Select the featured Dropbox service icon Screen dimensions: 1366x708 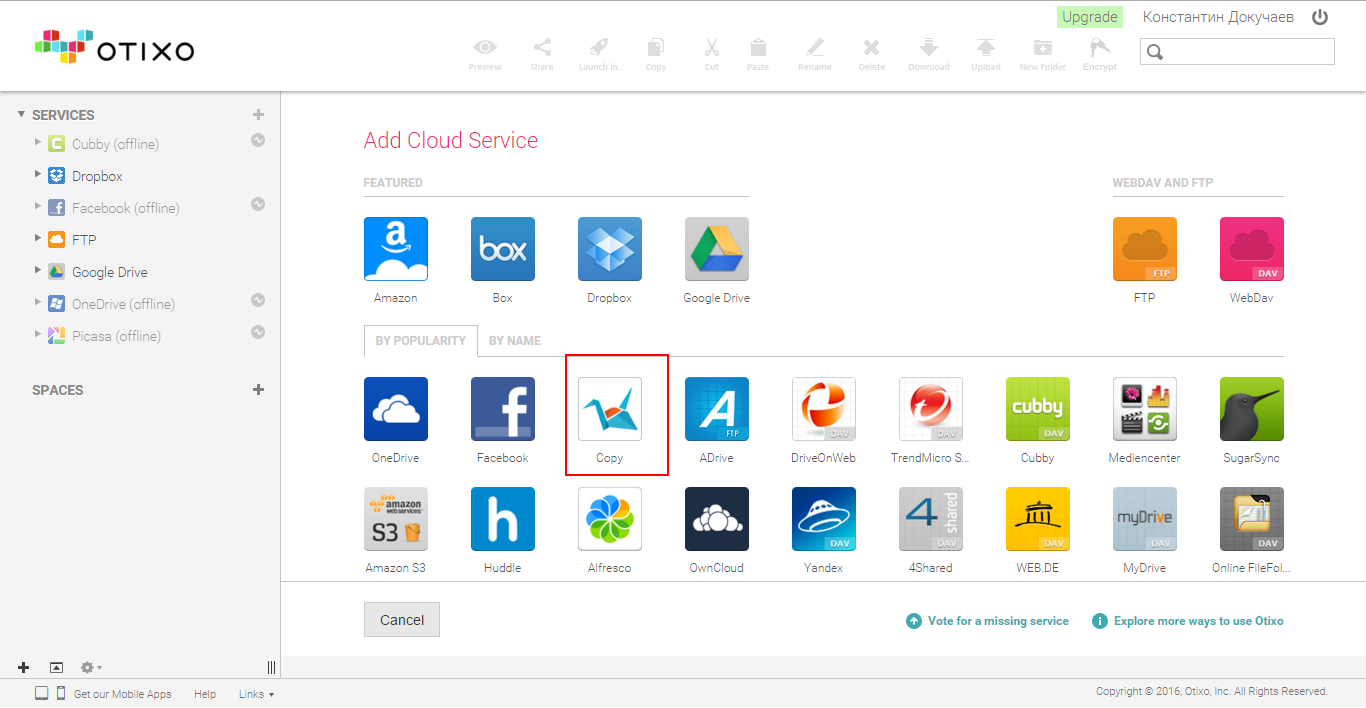pos(610,249)
